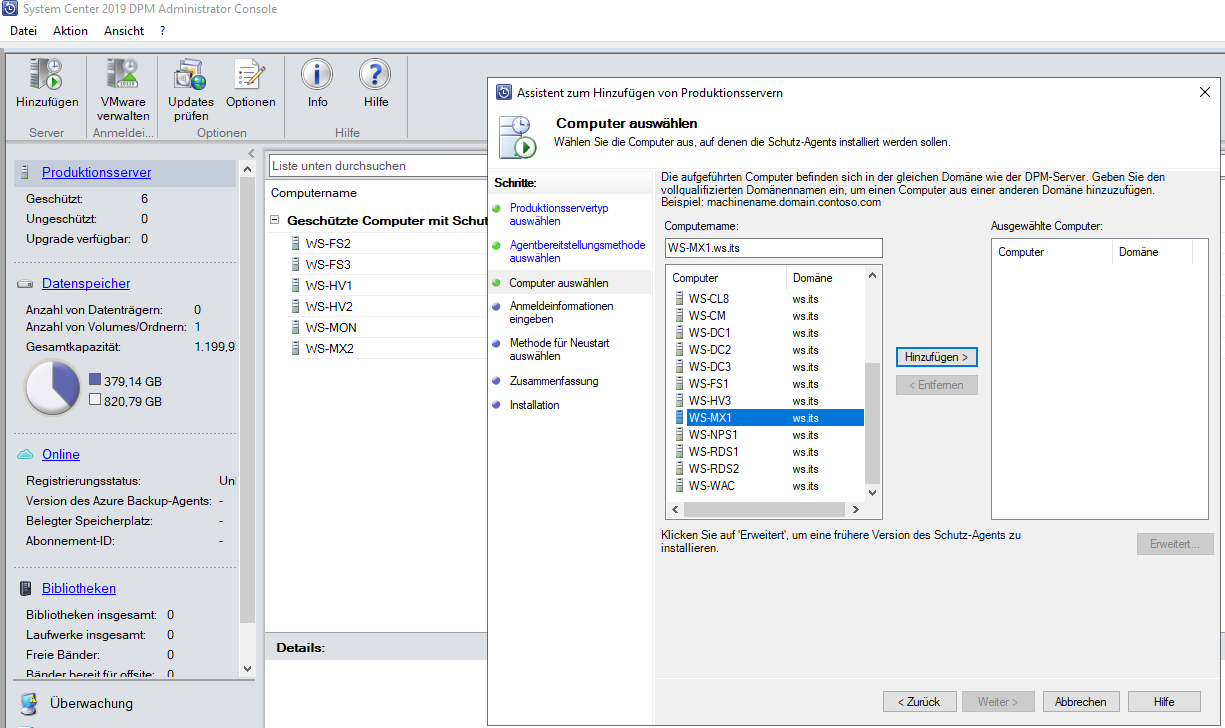1225x728 pixels.
Task: Click computer icon beside WS-DC1 in wizard
Action: 680,332
